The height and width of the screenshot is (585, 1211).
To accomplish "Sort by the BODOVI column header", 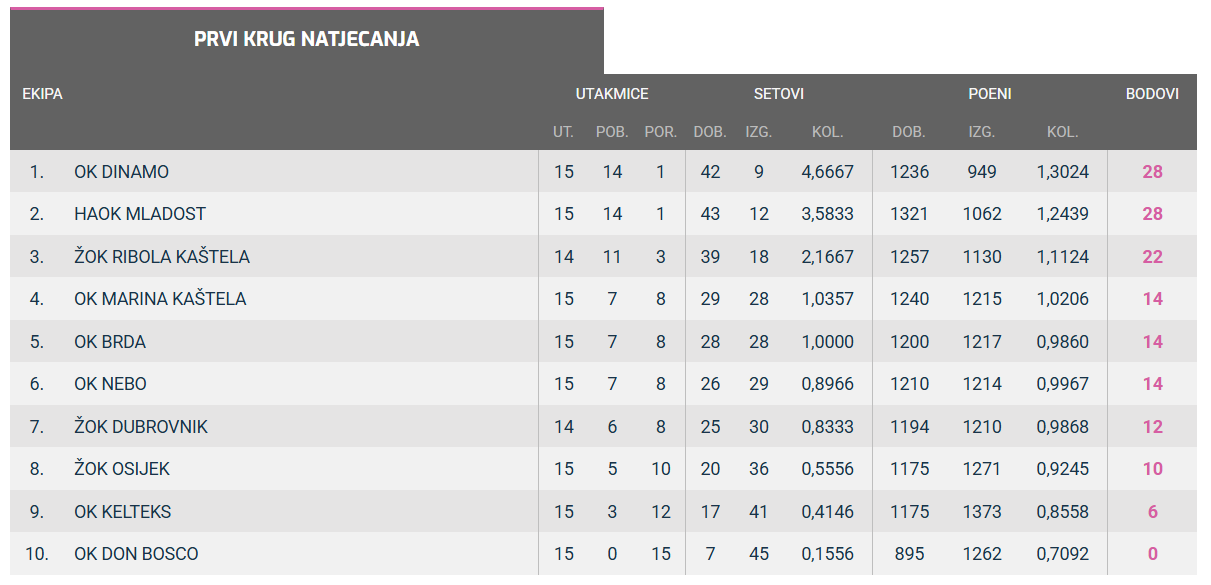I will tap(1152, 94).
